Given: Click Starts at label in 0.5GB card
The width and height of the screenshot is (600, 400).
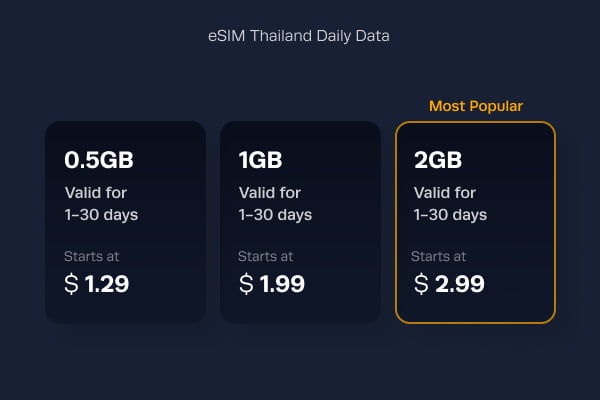Looking at the screenshot, I should [x=91, y=256].
